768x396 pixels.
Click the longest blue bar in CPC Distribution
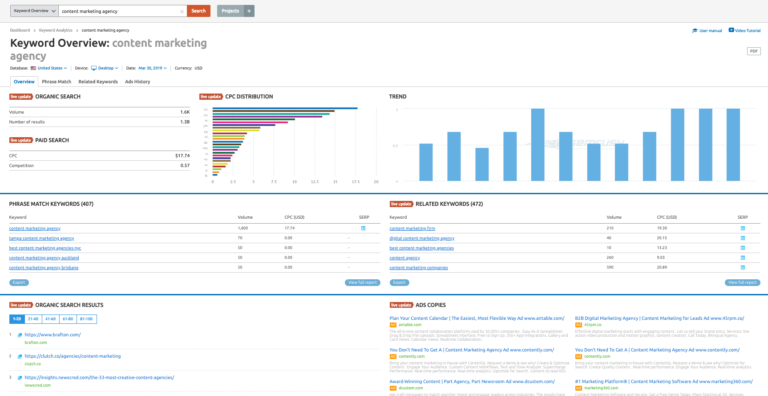[x=285, y=108]
